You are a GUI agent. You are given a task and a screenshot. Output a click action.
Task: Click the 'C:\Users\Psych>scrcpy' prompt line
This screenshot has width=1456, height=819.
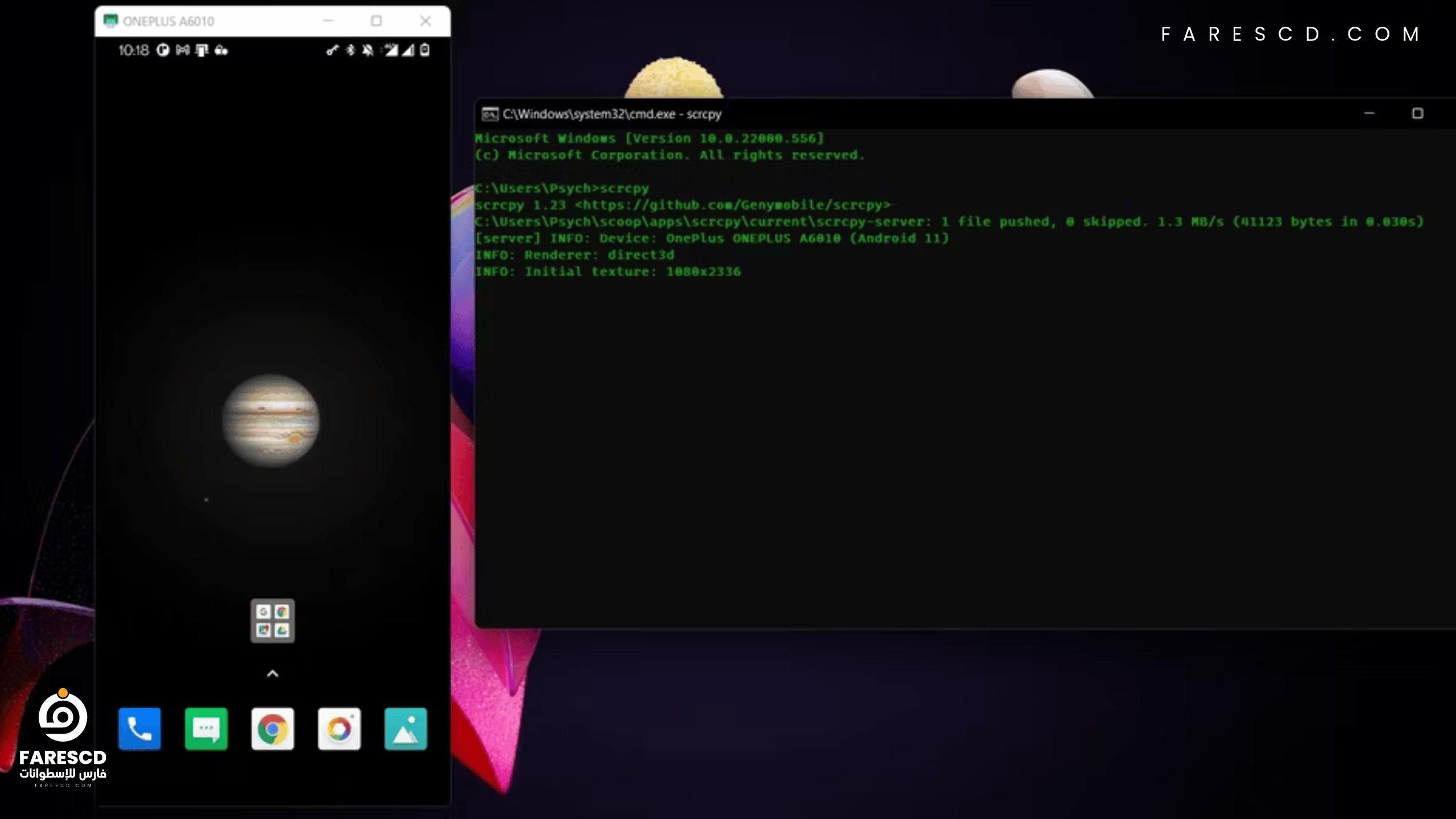tap(562, 188)
